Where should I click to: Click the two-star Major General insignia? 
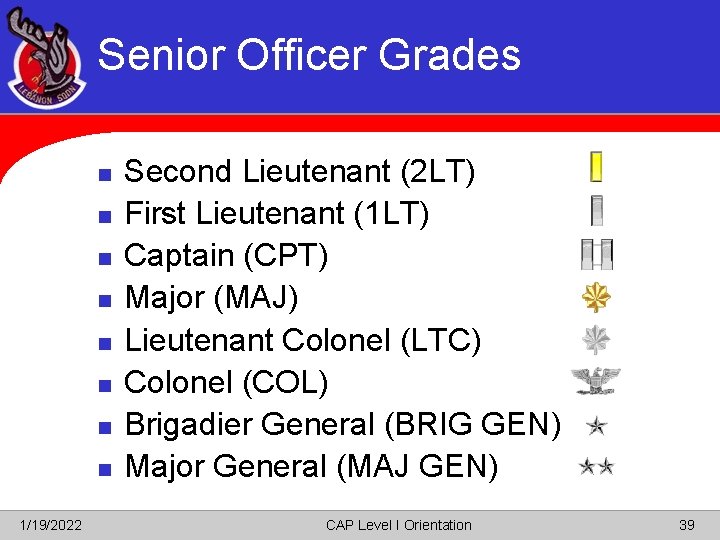click(x=597, y=466)
